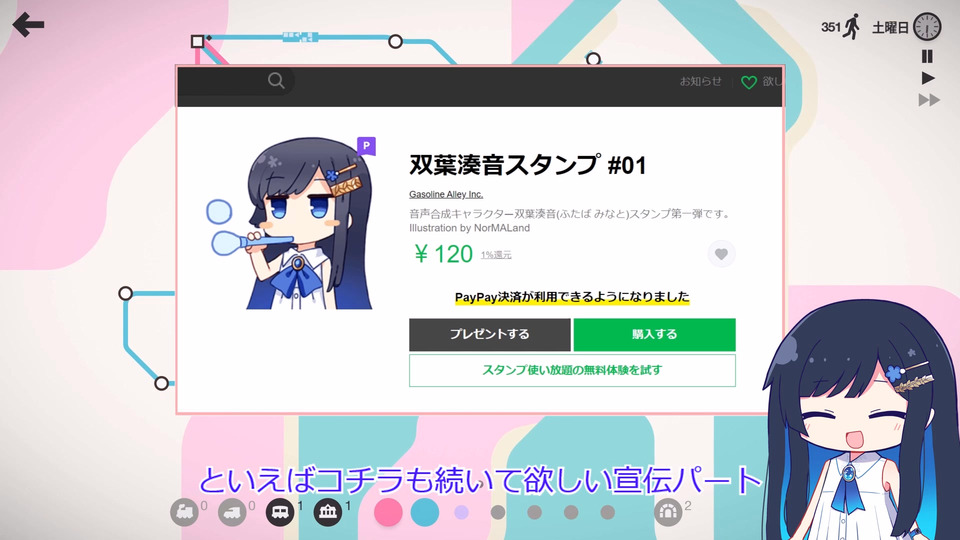This screenshot has width=960, height=540.
Task: Enable fast-forward speed
Action: pyautogui.click(x=929, y=100)
